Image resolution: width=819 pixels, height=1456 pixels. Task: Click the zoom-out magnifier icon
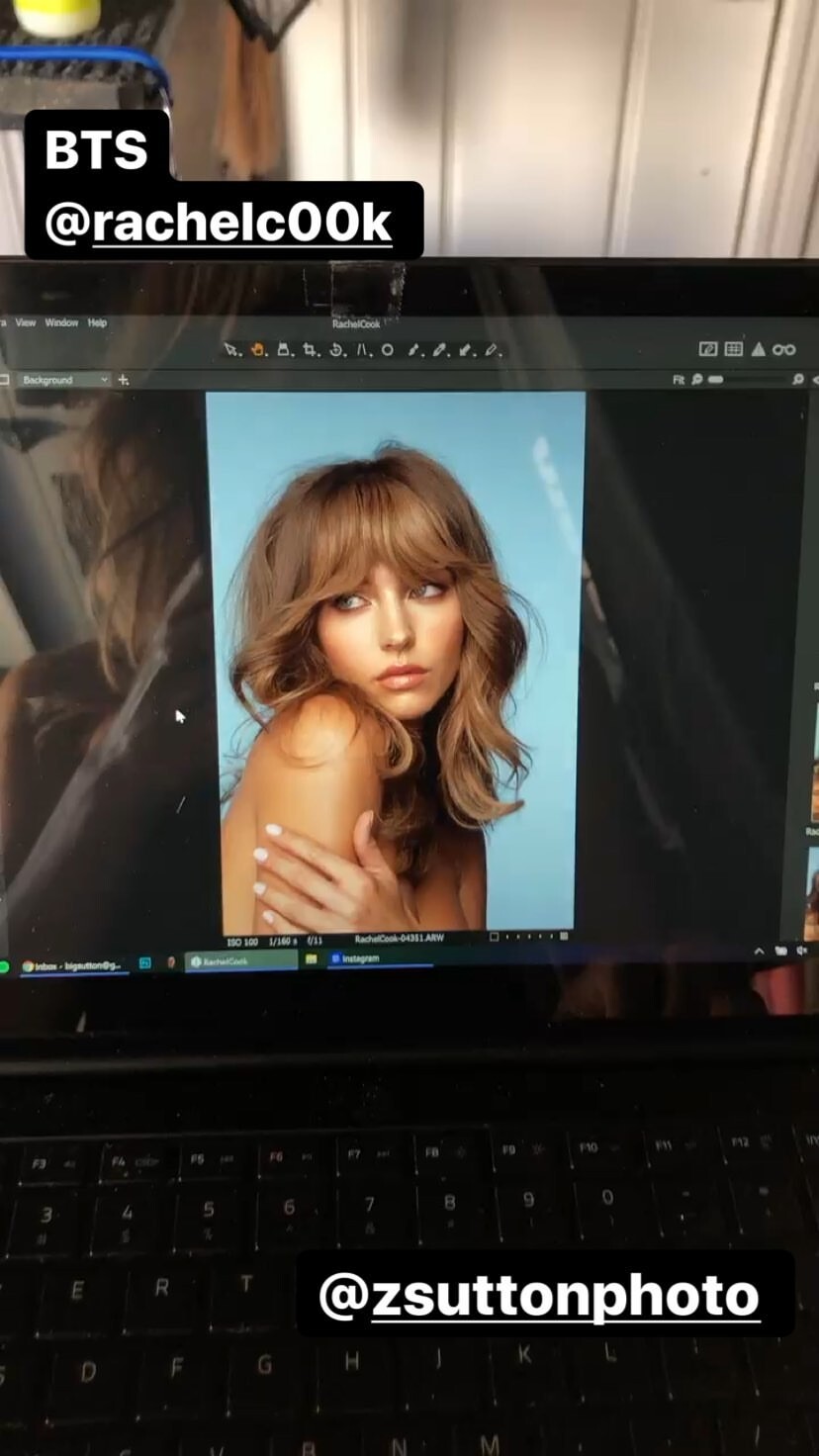(x=697, y=379)
